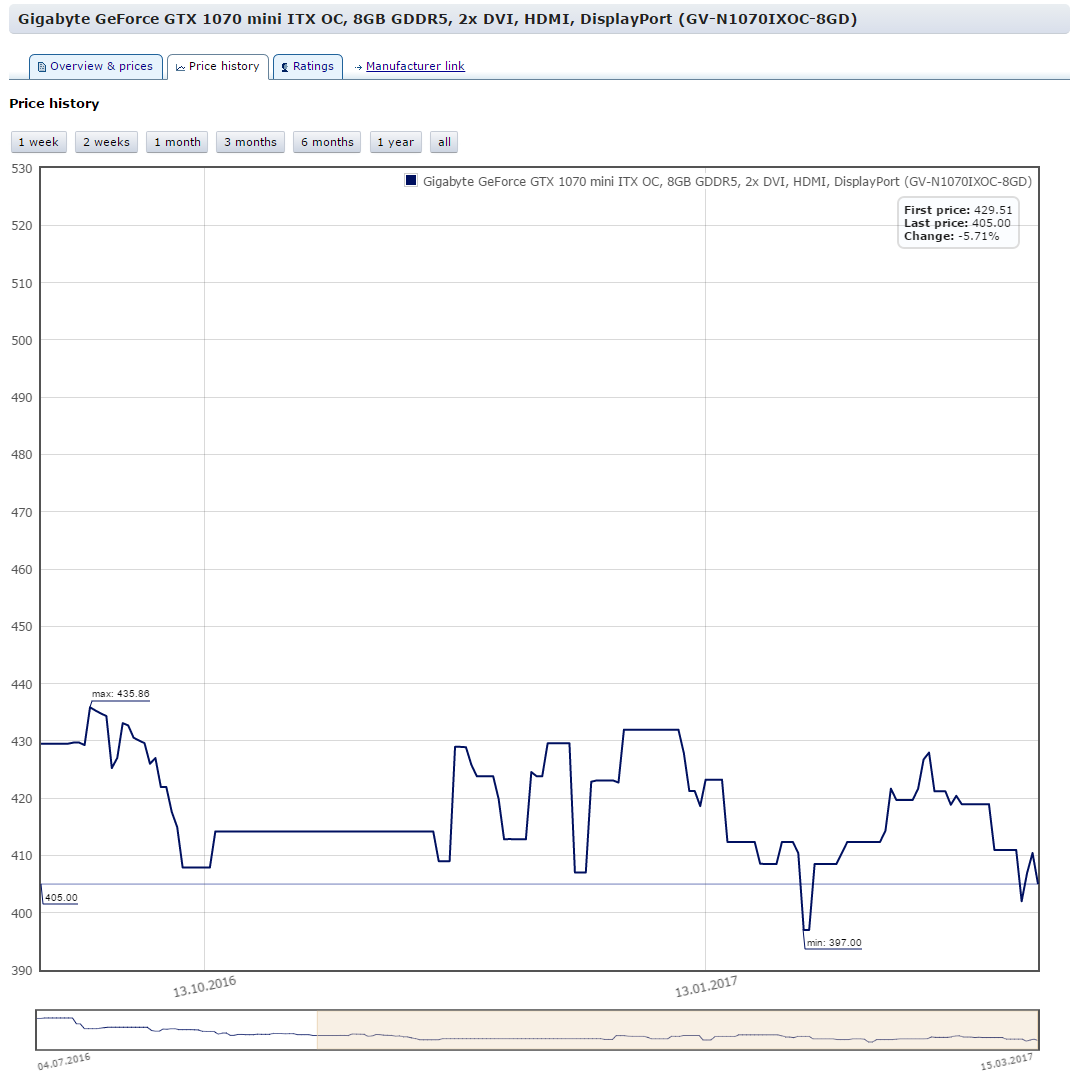Open the Ratings tab
1073x1085 pixels.
click(x=308, y=66)
